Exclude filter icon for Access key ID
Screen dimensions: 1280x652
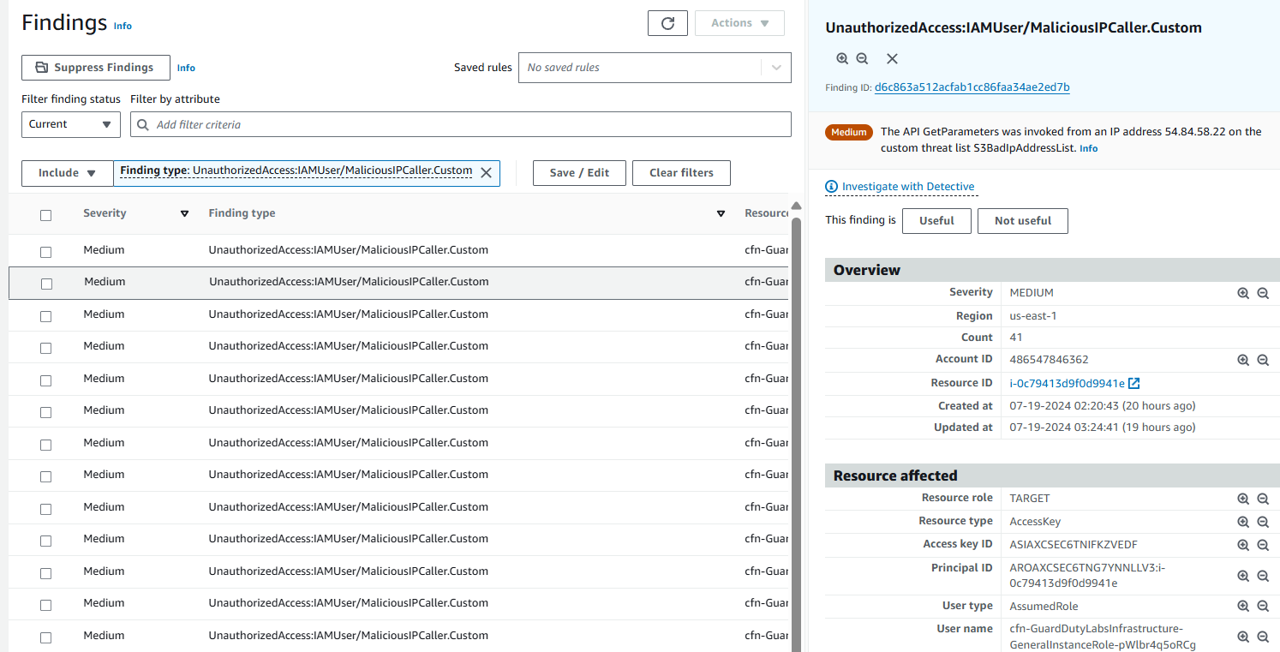click(x=1263, y=545)
